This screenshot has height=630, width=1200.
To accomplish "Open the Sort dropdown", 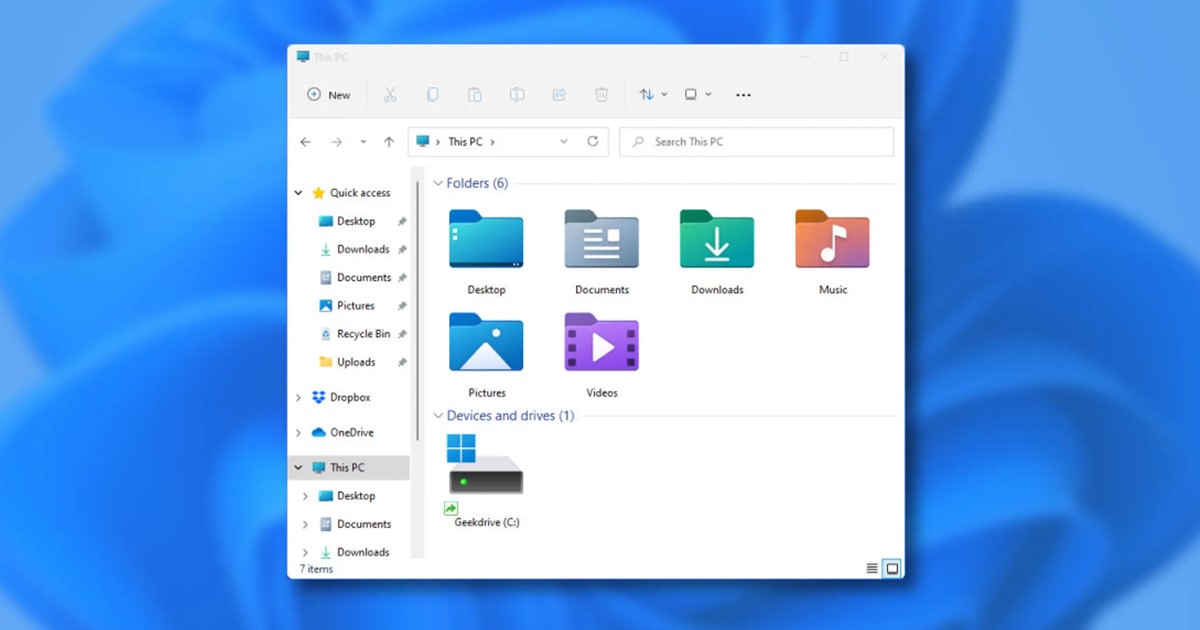I will tap(651, 94).
